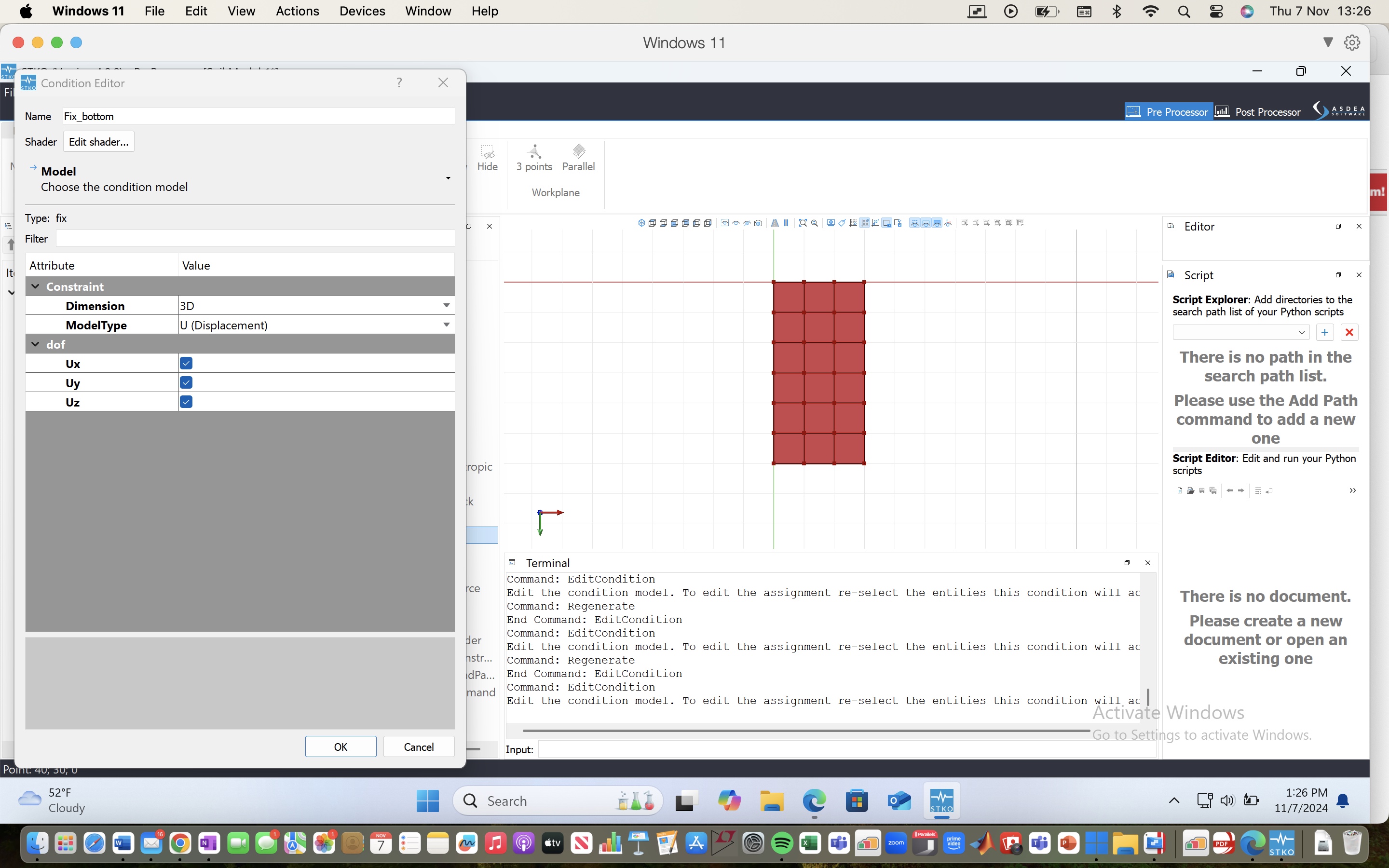This screenshot has height=868, width=1389.
Task: Open the Devices menu in Parallels menu bar
Action: click(x=362, y=11)
